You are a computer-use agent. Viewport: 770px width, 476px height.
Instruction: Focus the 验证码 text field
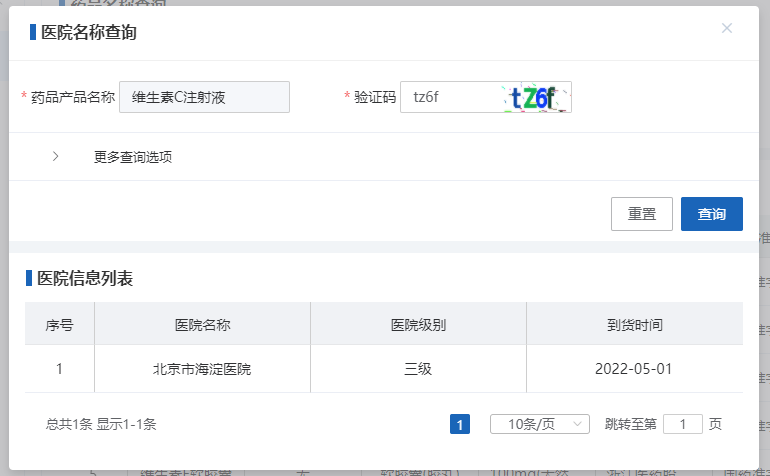[x=450, y=97]
